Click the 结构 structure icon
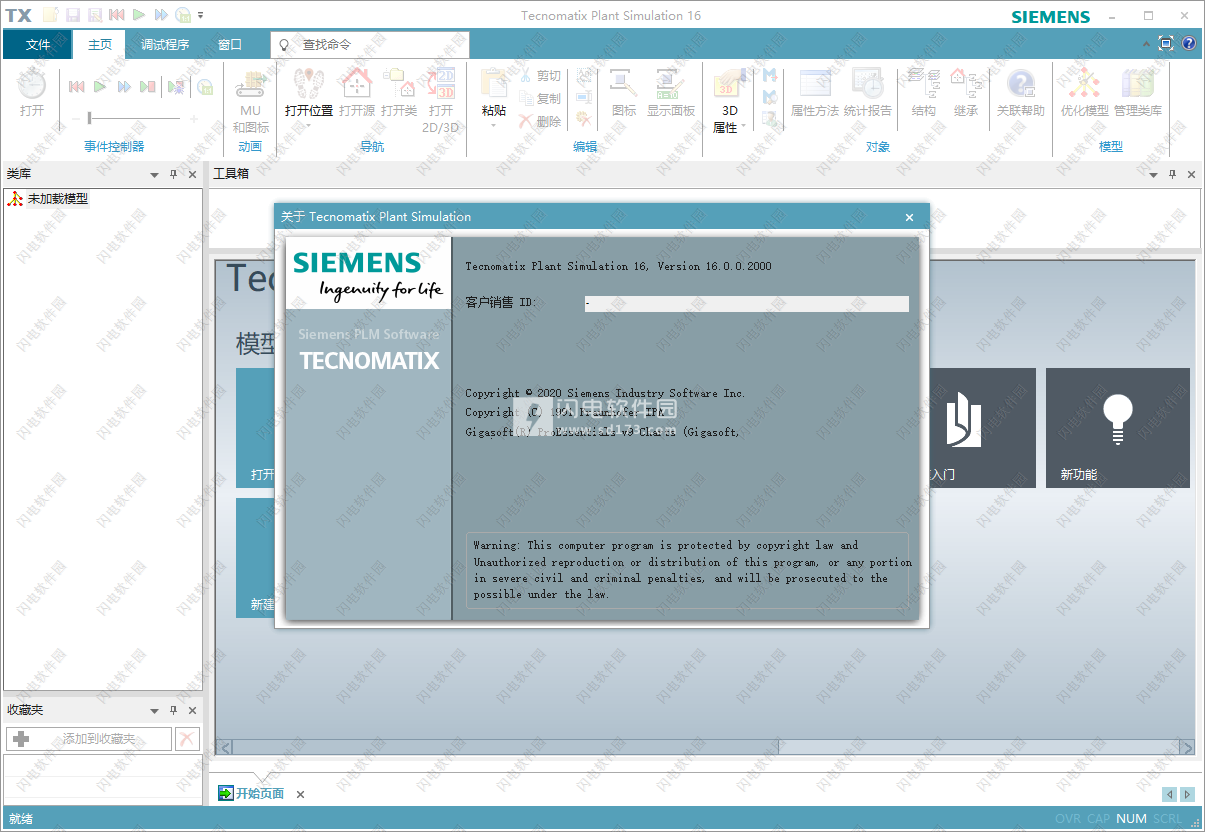The height and width of the screenshot is (832, 1205). point(924,85)
